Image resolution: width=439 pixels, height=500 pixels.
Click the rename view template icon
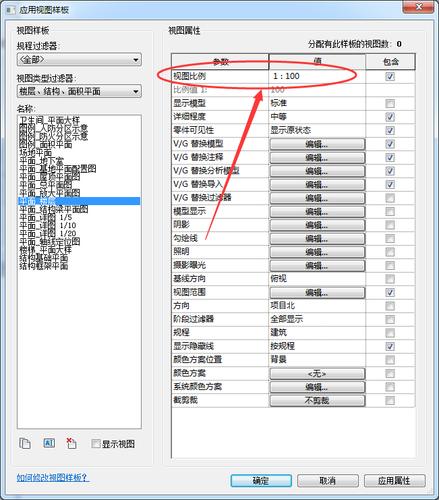pyautogui.click(x=49, y=443)
